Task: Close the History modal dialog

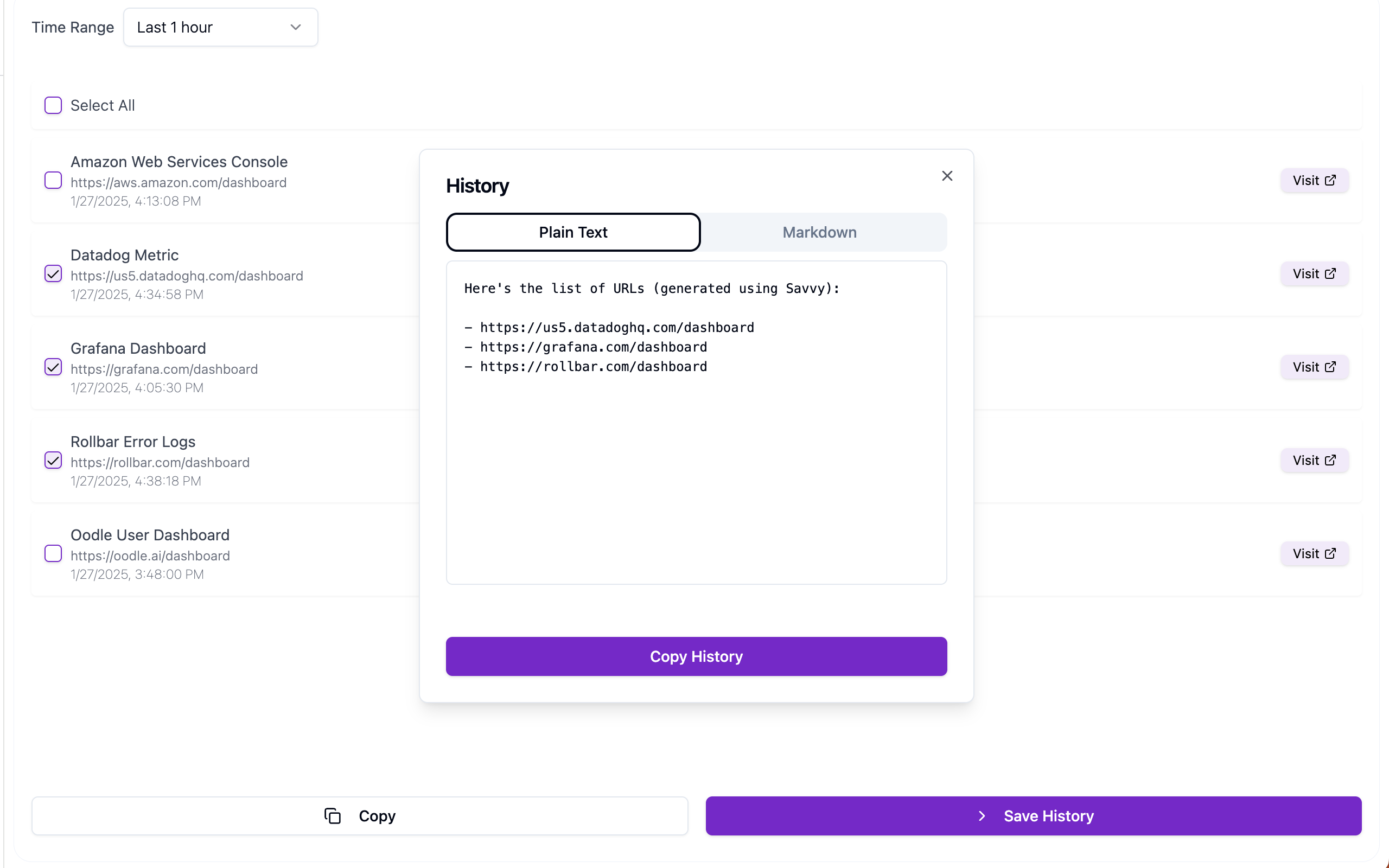Action: coord(947,176)
